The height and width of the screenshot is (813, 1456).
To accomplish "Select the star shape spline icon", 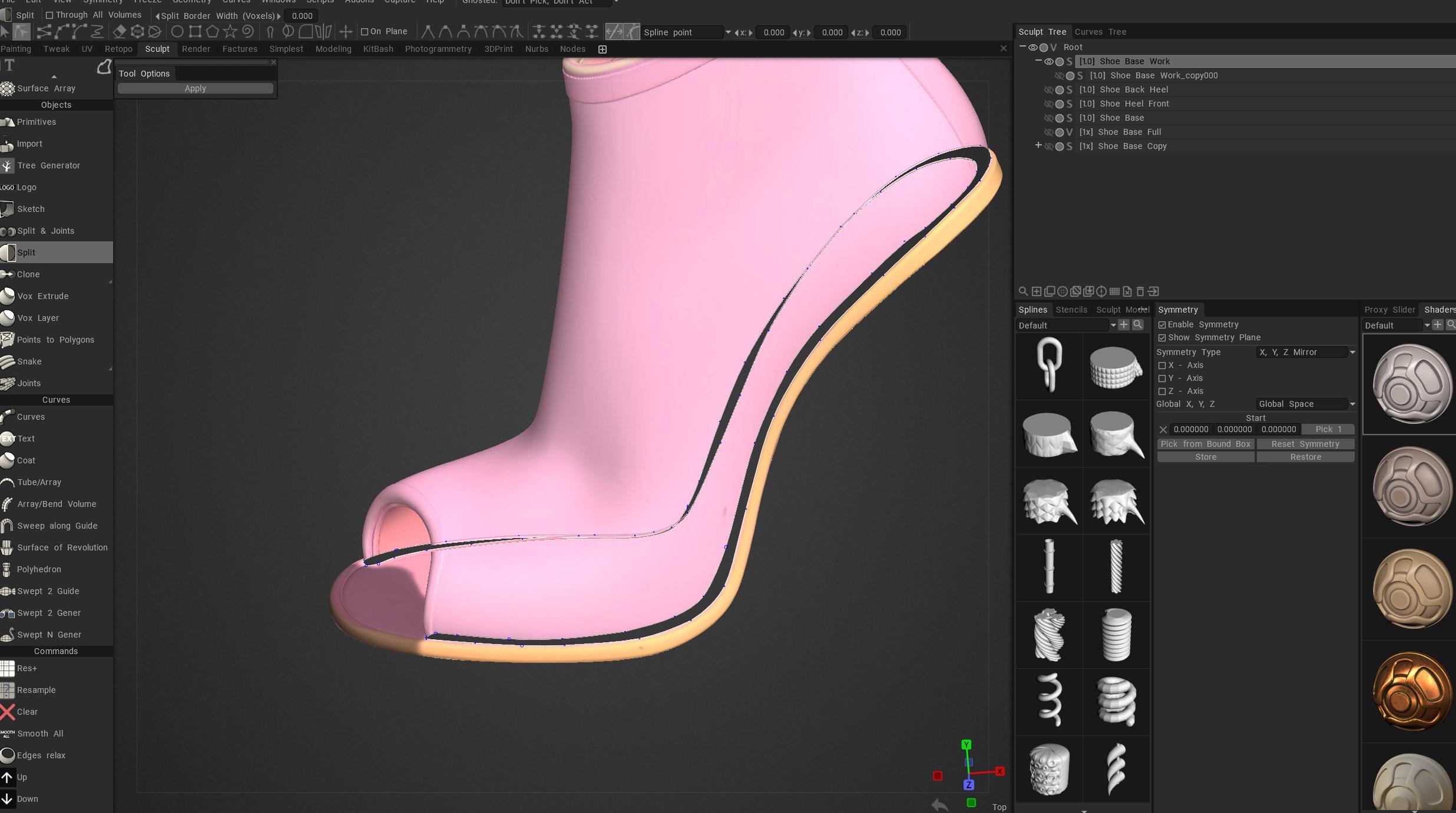I will 230,32.
